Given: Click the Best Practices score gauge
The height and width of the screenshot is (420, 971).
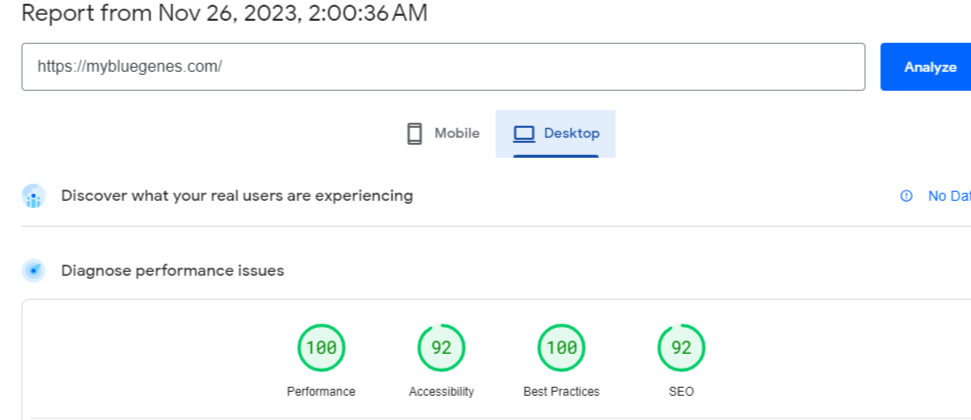Looking at the screenshot, I should point(561,348).
